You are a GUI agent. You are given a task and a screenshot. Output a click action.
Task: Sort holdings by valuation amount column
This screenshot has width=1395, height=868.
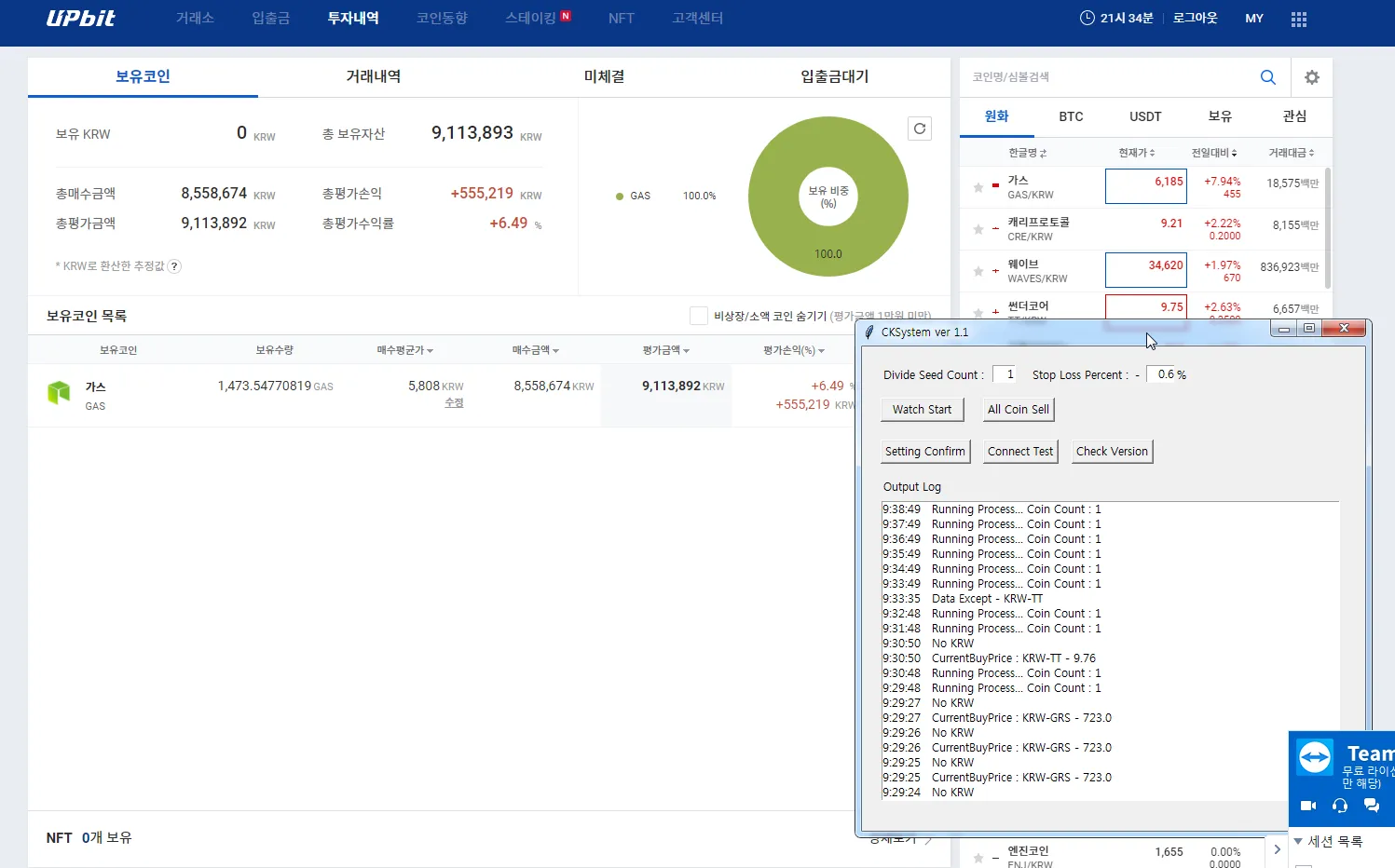click(x=665, y=350)
